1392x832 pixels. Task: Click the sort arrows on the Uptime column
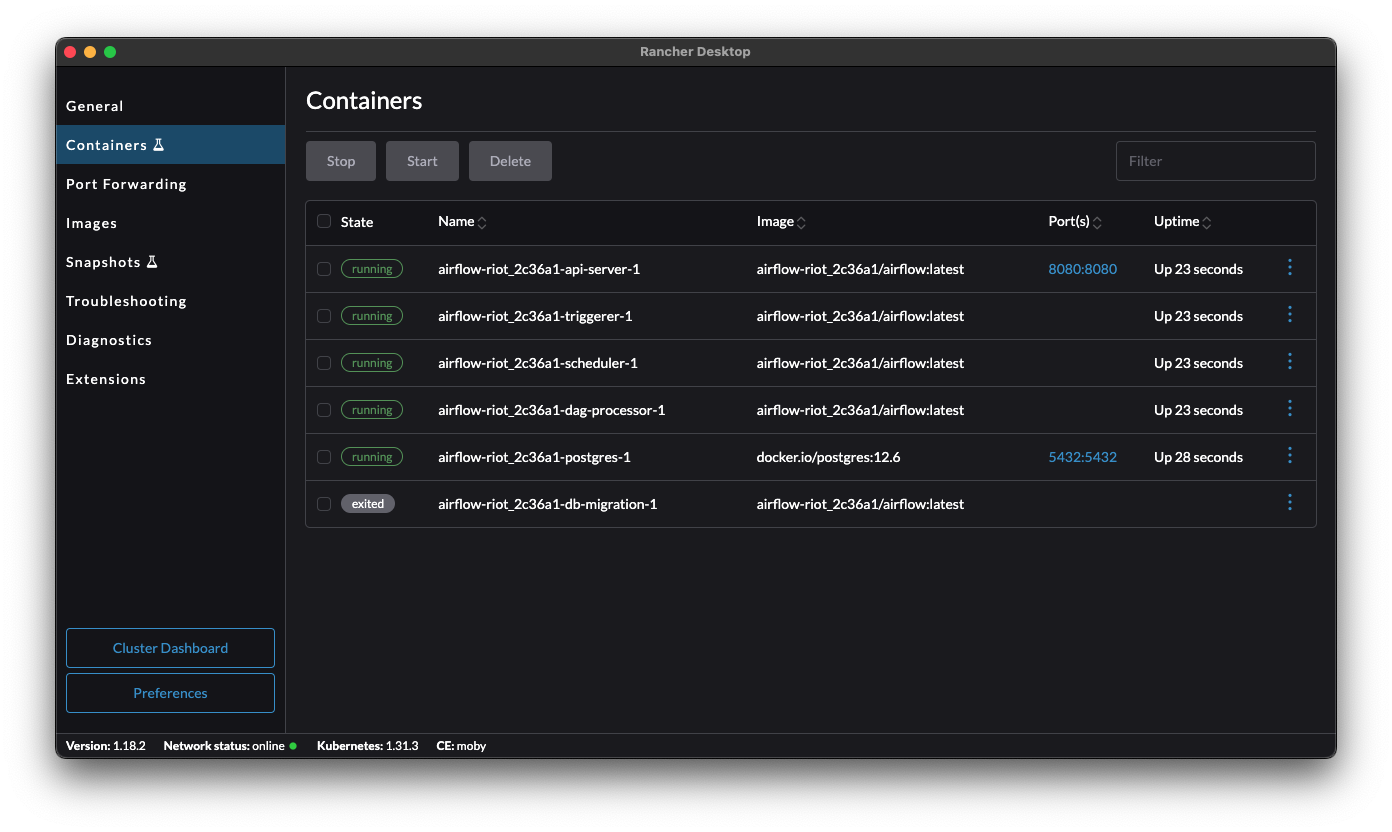(1209, 221)
